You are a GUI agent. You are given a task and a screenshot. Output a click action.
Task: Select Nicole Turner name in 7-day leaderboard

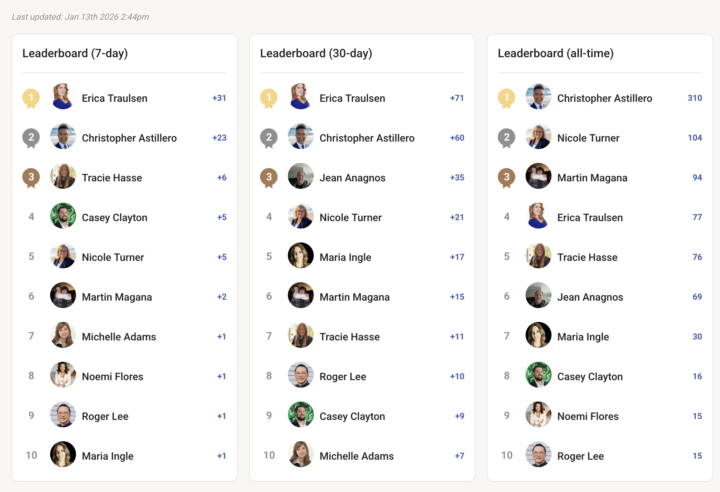[x=113, y=257]
